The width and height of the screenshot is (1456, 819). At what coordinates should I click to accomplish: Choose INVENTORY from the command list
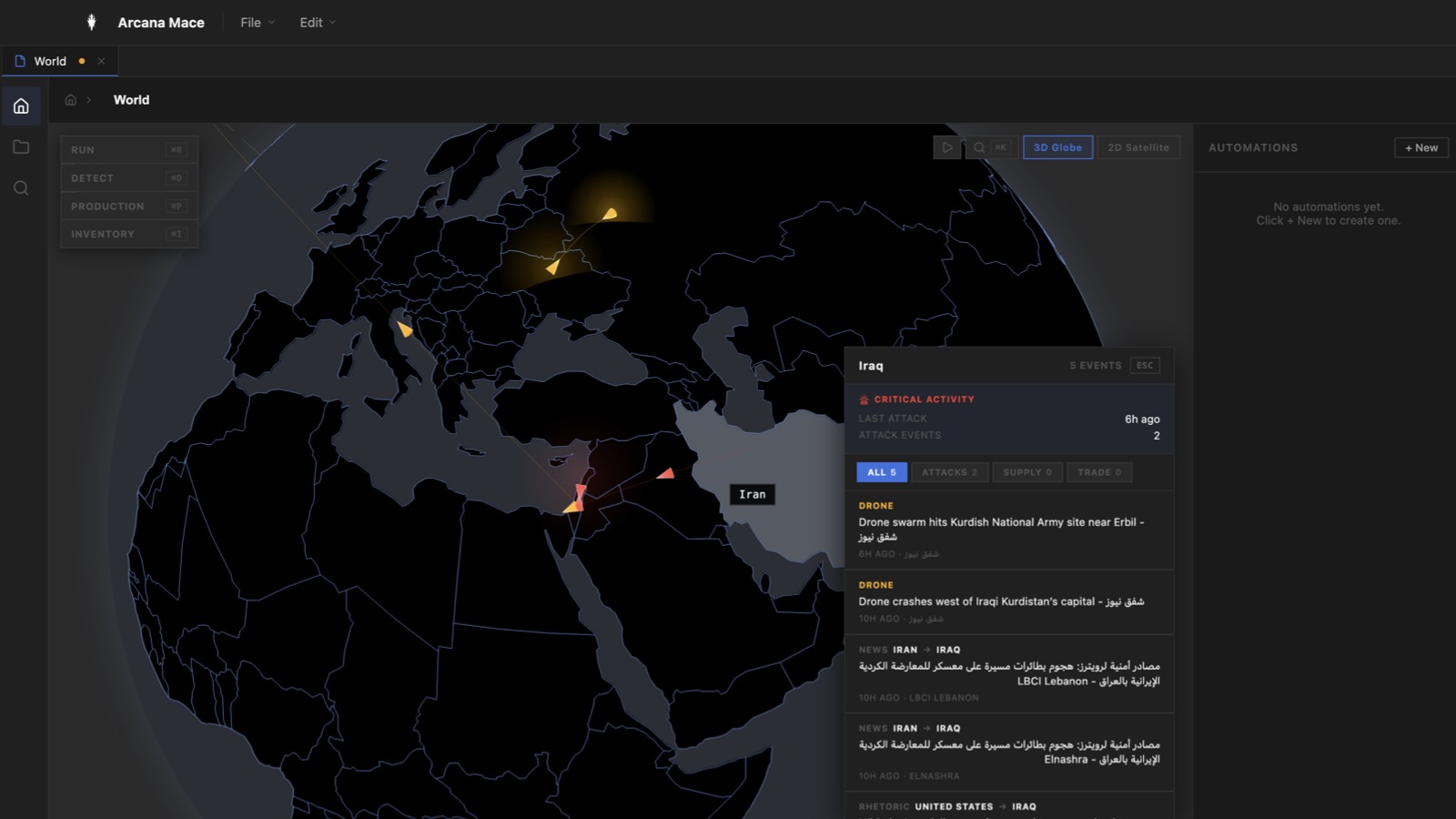[x=129, y=234]
